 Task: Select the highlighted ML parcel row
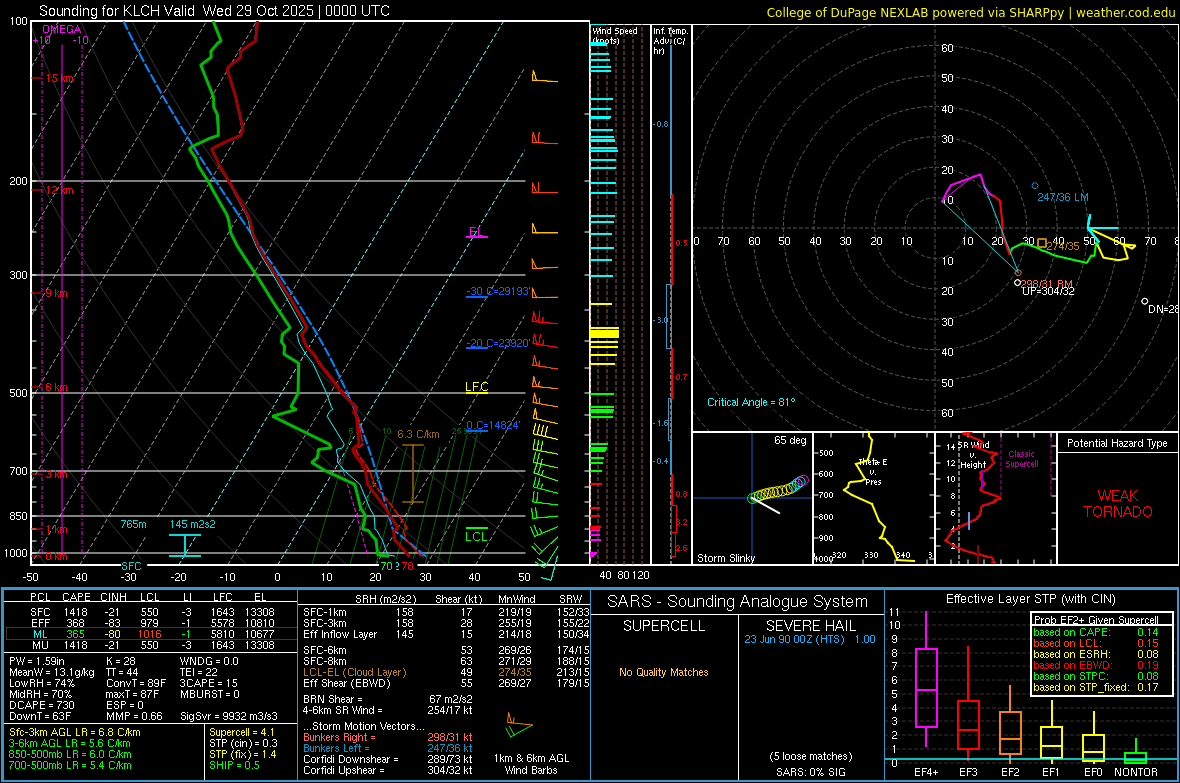click(x=150, y=634)
